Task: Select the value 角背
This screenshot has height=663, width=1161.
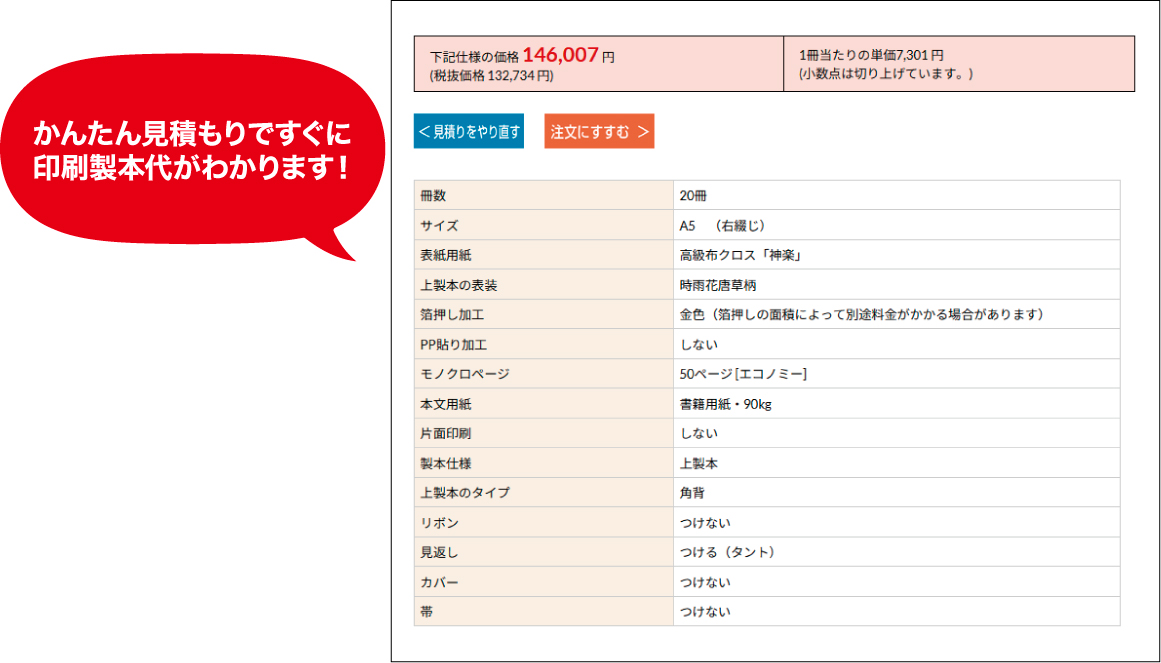Action: pyautogui.click(x=692, y=493)
